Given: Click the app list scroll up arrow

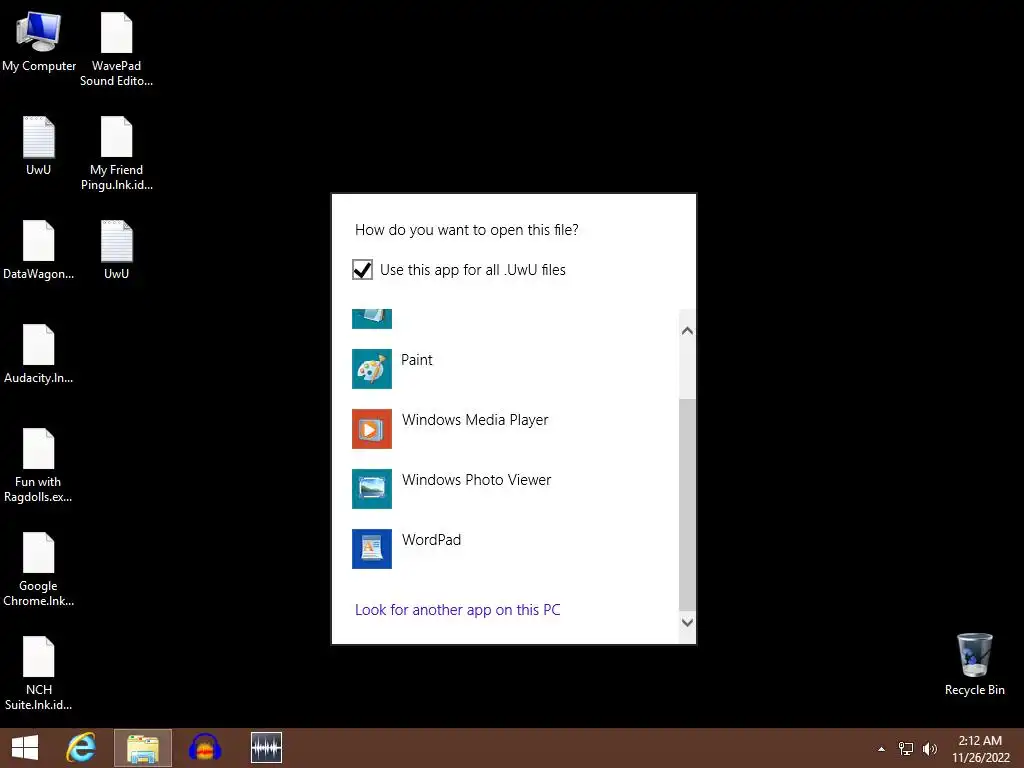Looking at the screenshot, I should tap(687, 330).
